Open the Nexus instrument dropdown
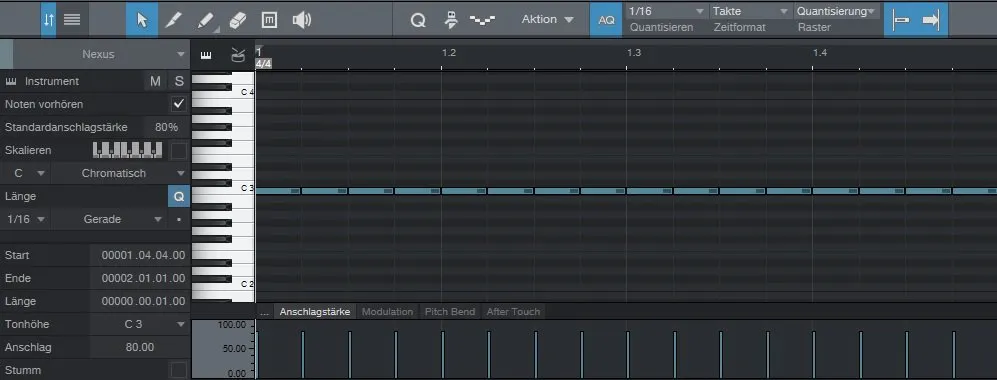 click(102, 55)
